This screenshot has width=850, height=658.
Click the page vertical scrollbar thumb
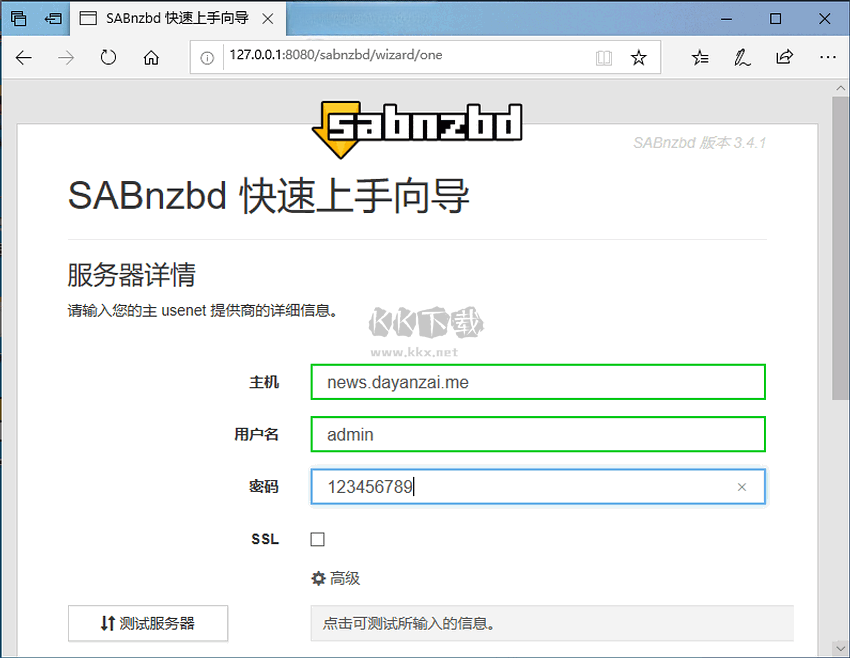[x=840, y=248]
